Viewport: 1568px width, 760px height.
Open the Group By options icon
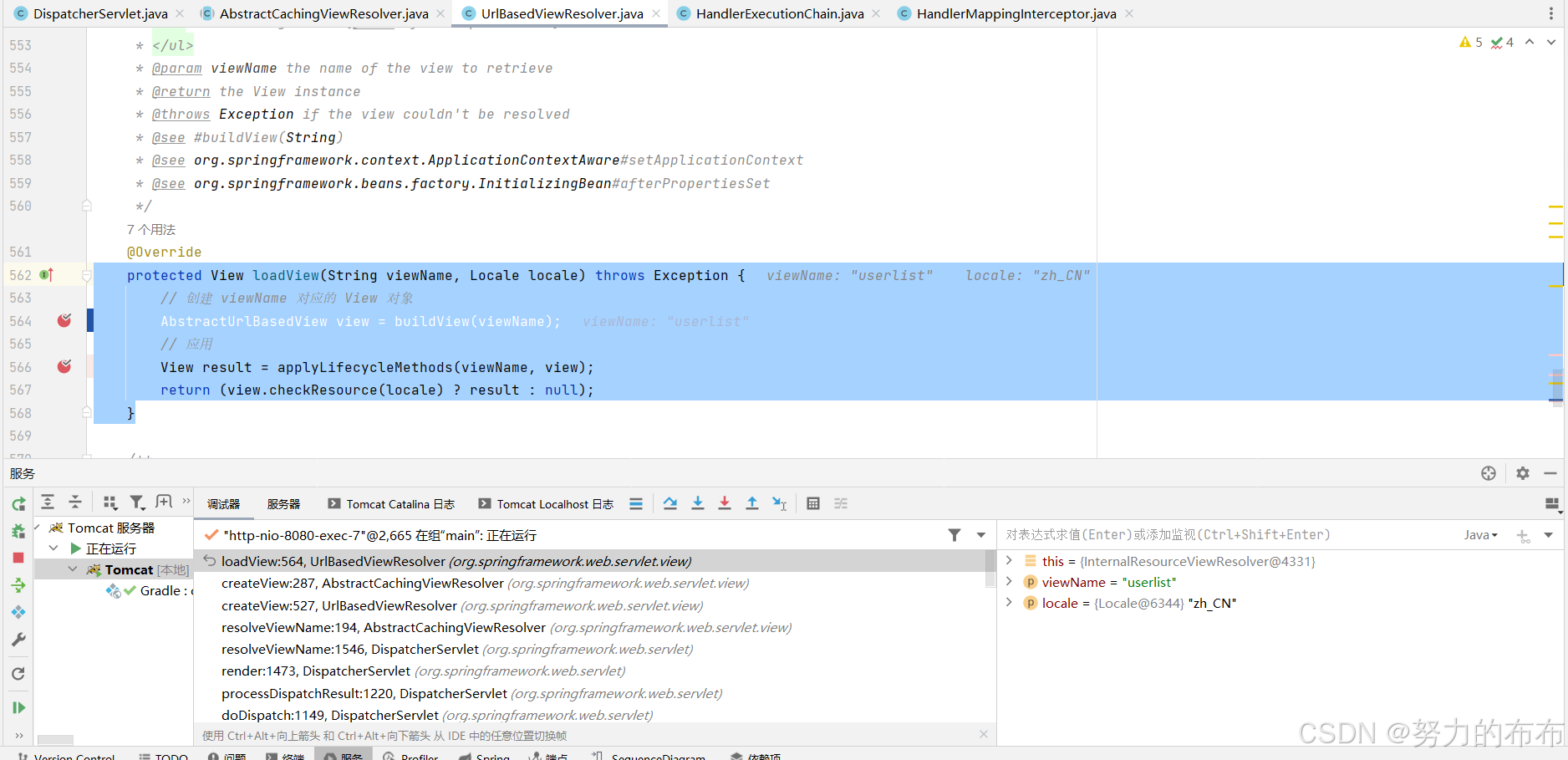point(109,502)
